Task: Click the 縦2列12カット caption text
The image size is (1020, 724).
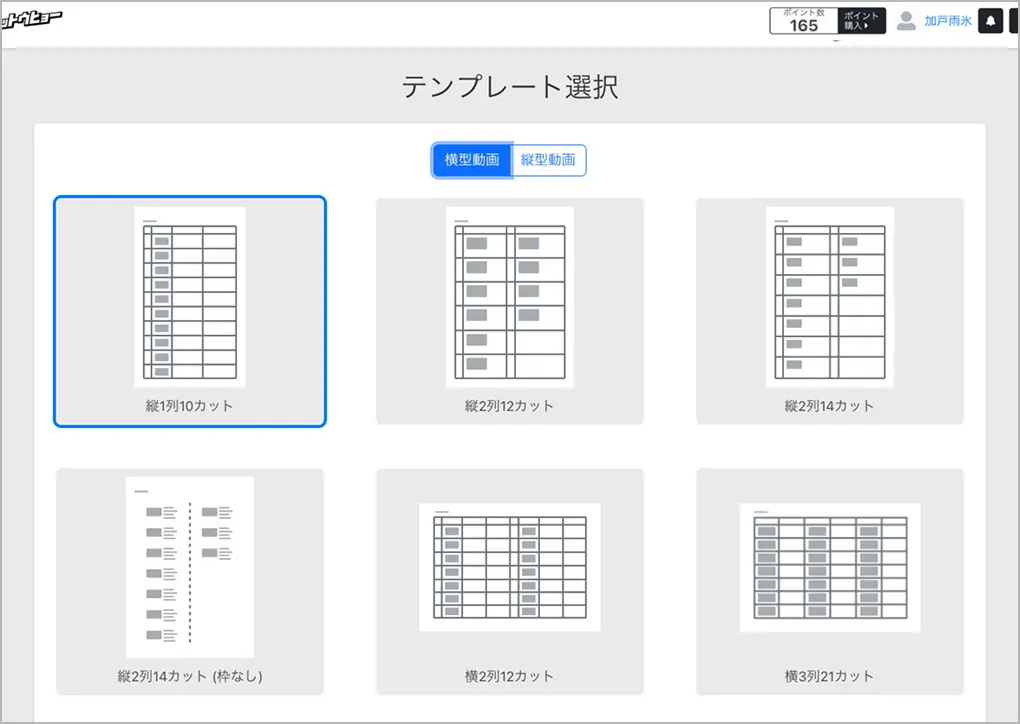Action: pos(510,406)
